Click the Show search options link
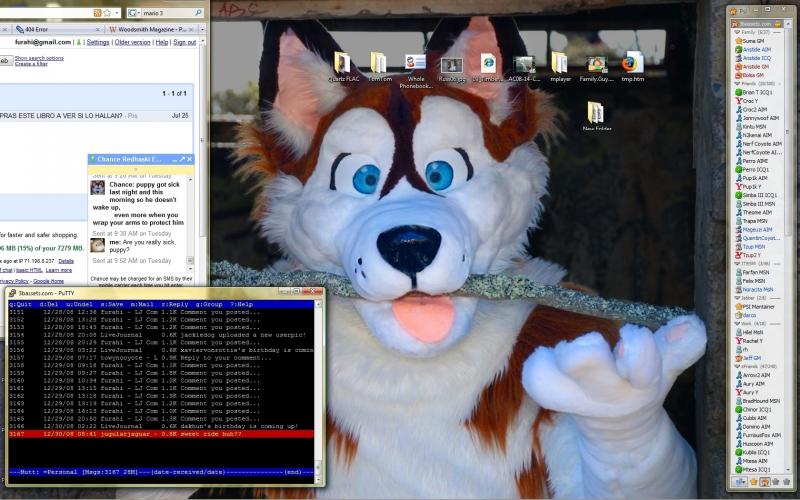Viewport: 800px width, 500px height. point(38,58)
